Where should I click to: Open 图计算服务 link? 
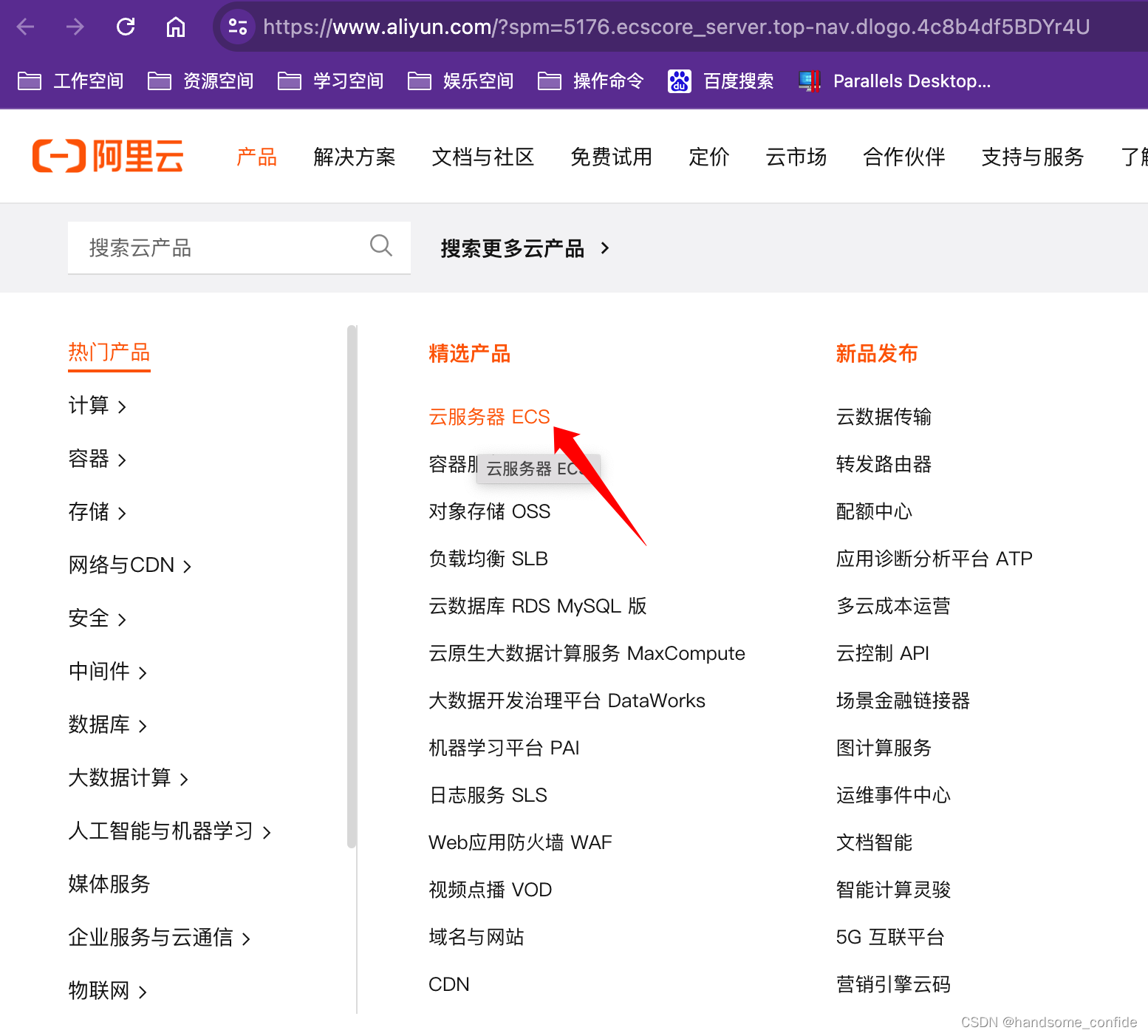(884, 748)
